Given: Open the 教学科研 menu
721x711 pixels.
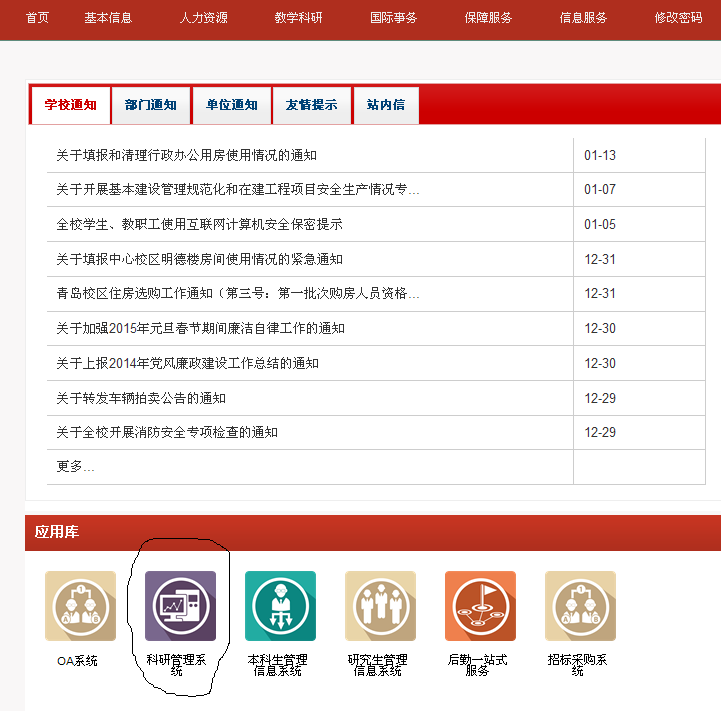Looking at the screenshot, I should click(x=298, y=18).
